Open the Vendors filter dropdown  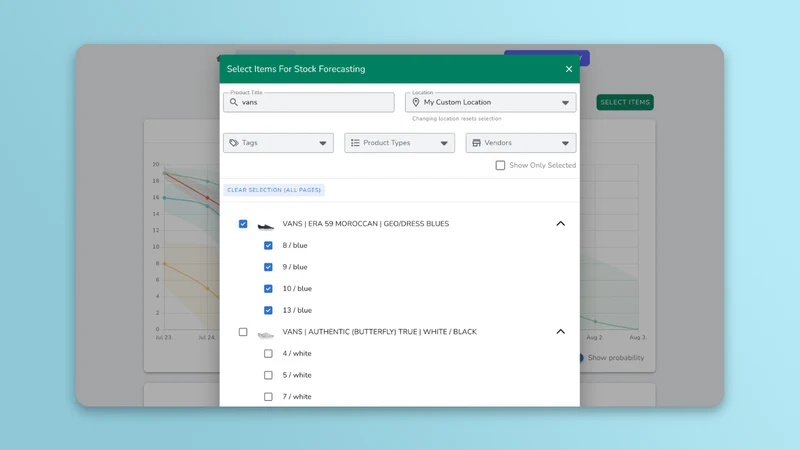pos(521,143)
